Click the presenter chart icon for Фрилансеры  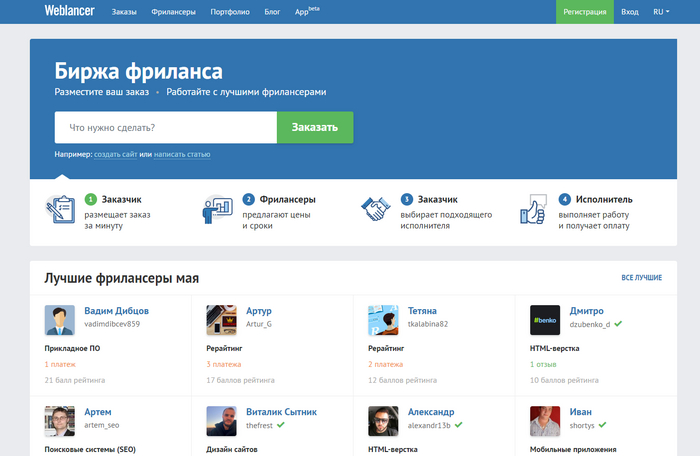217,210
